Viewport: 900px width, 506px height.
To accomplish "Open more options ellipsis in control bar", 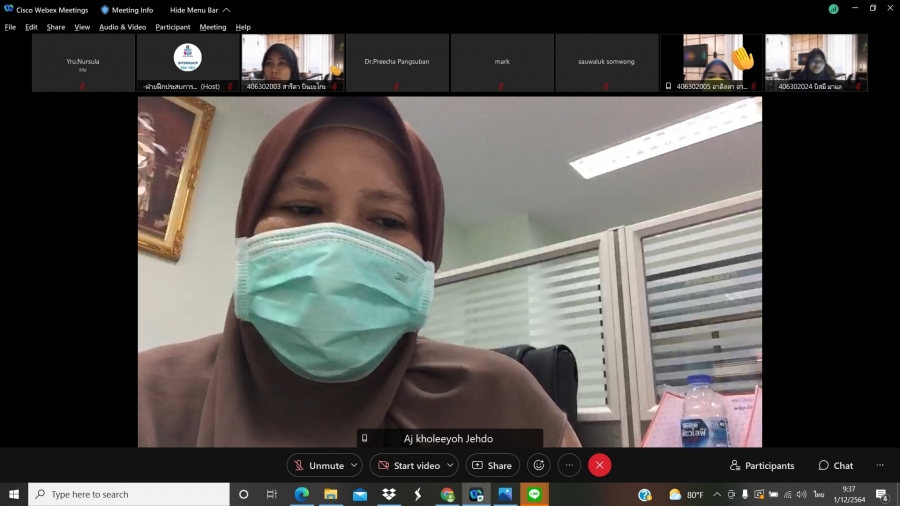I will pos(569,465).
